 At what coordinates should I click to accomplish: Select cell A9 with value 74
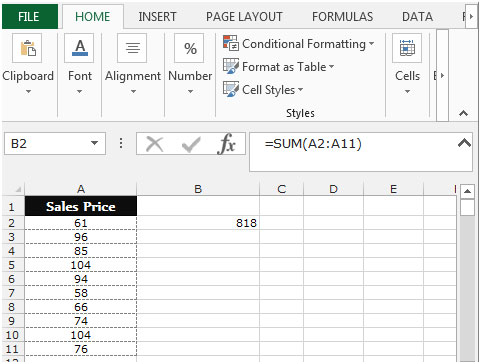tap(81, 321)
